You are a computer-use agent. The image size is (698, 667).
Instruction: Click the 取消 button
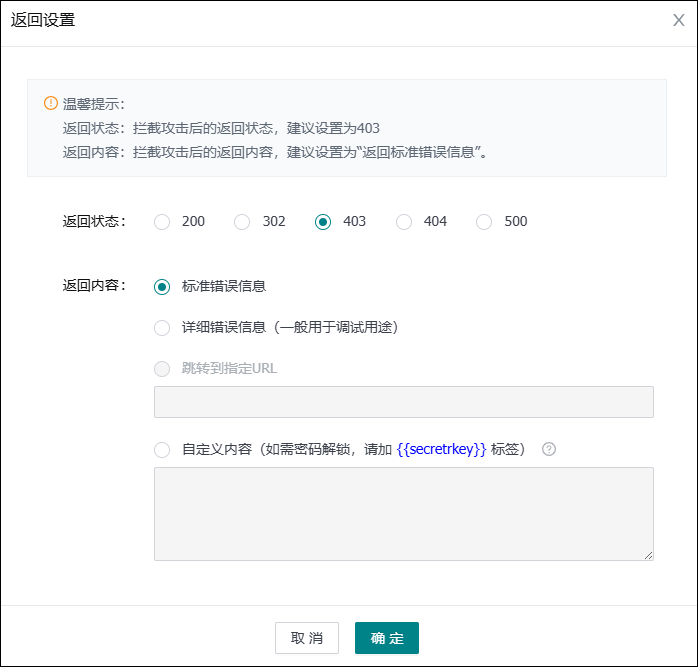click(x=307, y=638)
